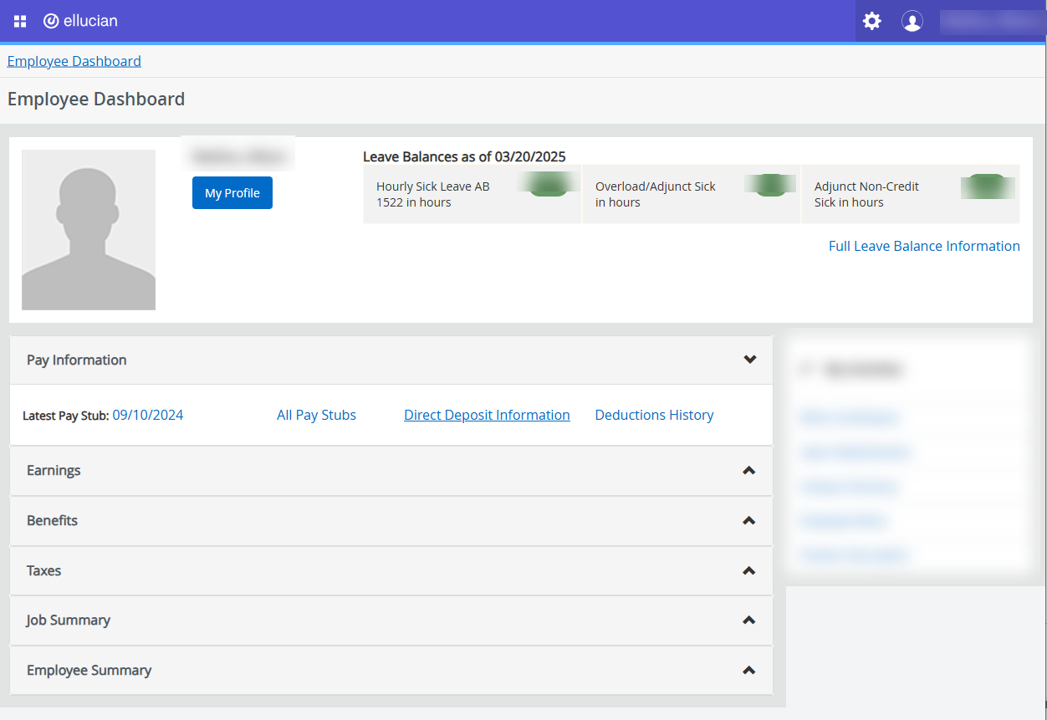The height and width of the screenshot is (720, 1047).
Task: Click the user account avatar icon
Action: pyautogui.click(x=912, y=21)
